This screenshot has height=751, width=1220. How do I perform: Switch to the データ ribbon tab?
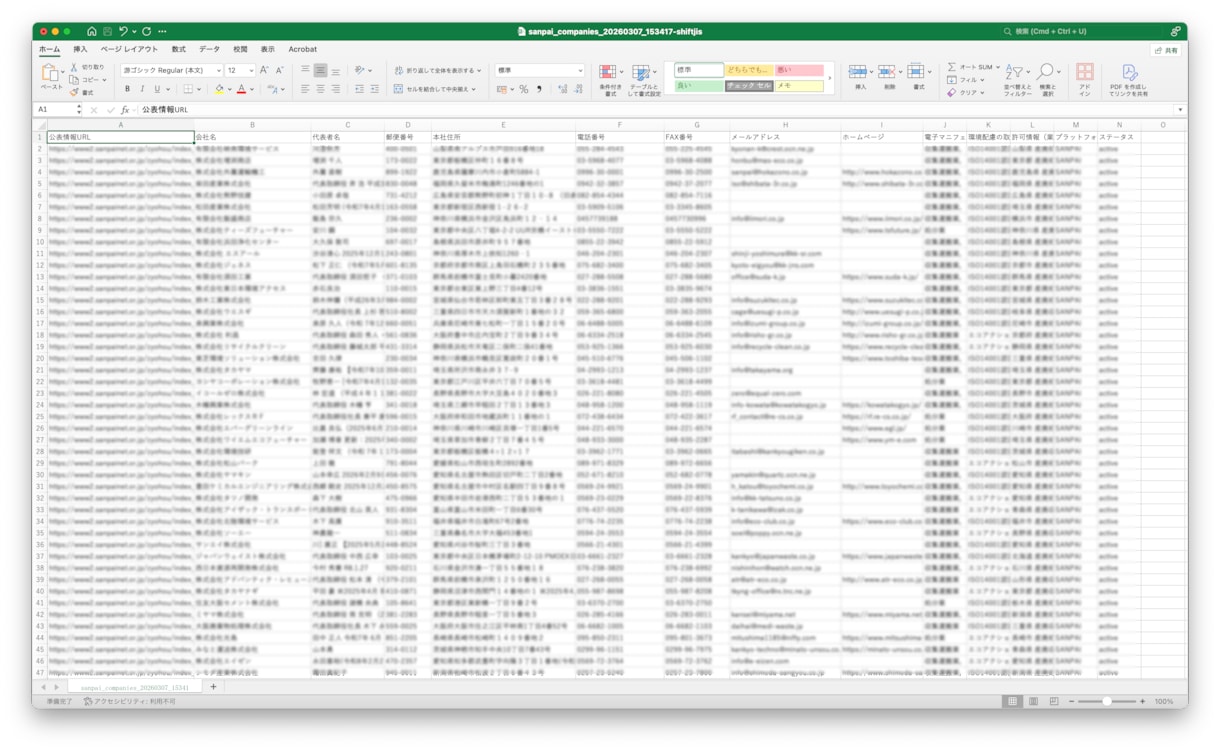coord(209,49)
